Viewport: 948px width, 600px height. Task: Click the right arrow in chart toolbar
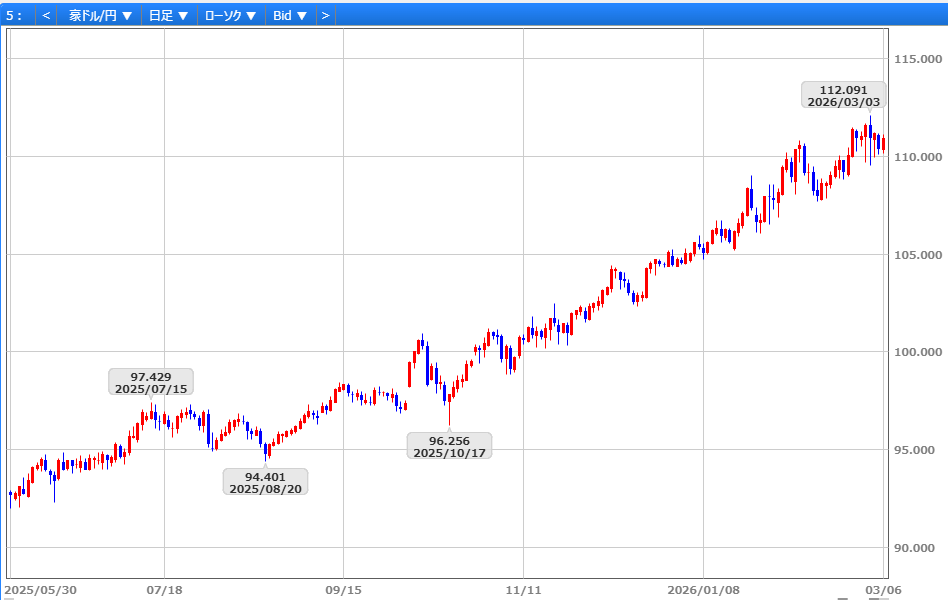pos(326,15)
